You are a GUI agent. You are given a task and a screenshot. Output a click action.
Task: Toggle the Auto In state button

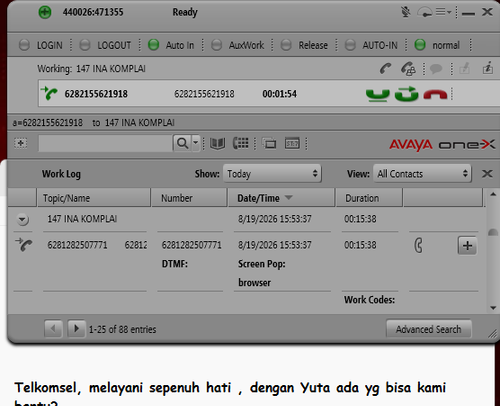click(171, 45)
